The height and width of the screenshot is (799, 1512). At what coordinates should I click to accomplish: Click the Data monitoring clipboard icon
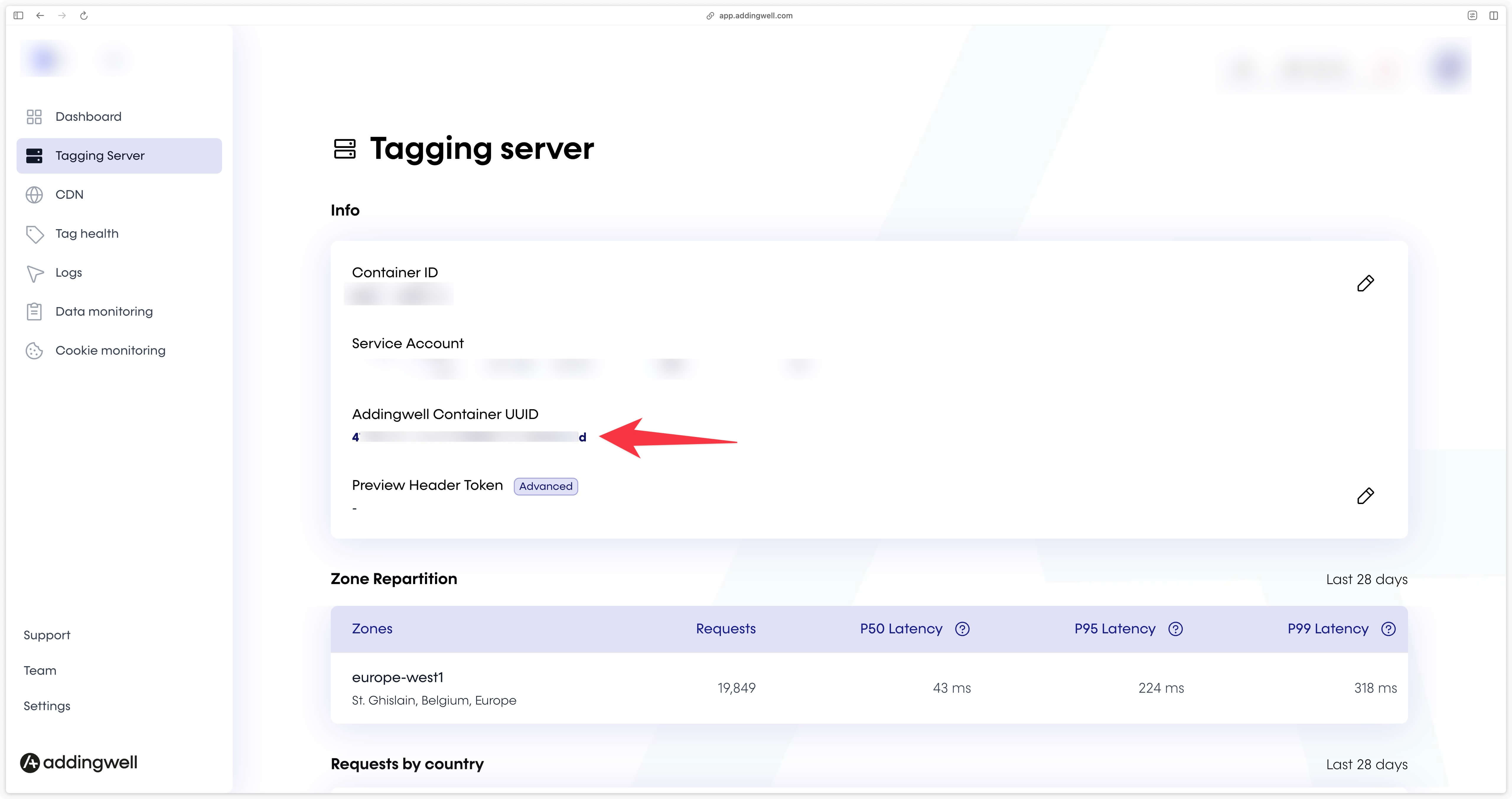coord(34,312)
